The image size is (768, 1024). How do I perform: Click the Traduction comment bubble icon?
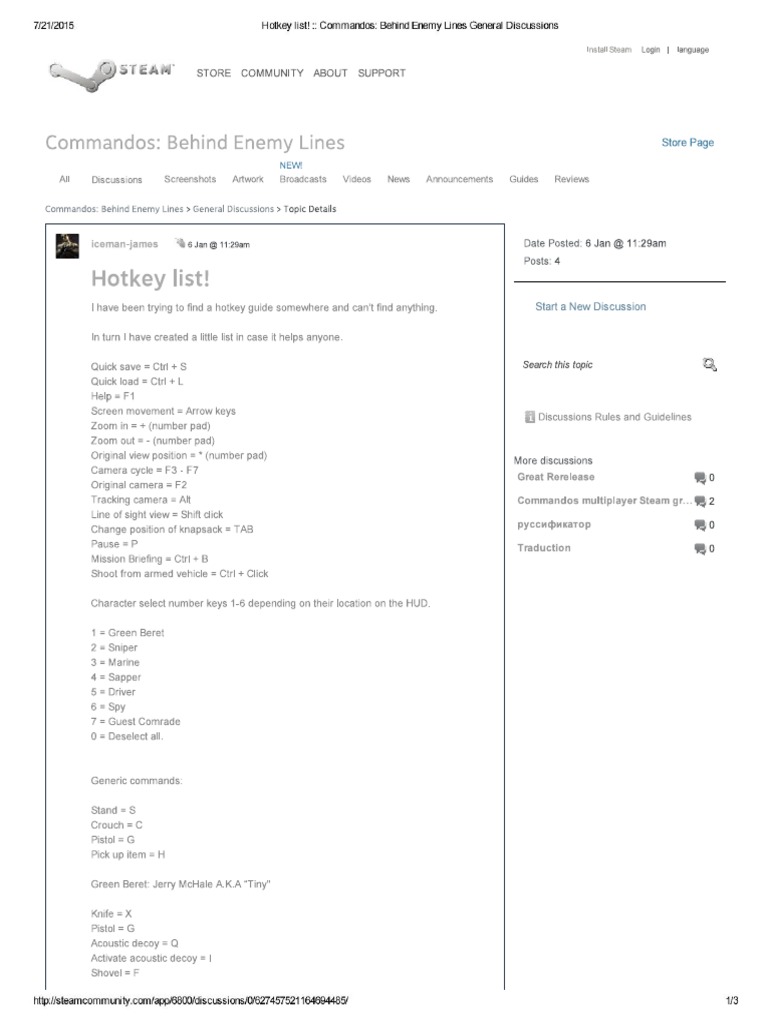click(x=699, y=549)
